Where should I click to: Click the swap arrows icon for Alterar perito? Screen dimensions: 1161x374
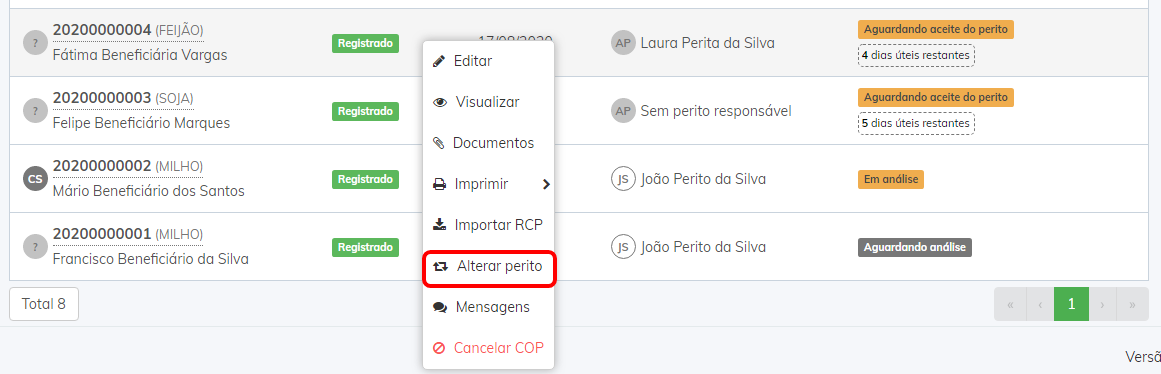pyautogui.click(x=441, y=266)
